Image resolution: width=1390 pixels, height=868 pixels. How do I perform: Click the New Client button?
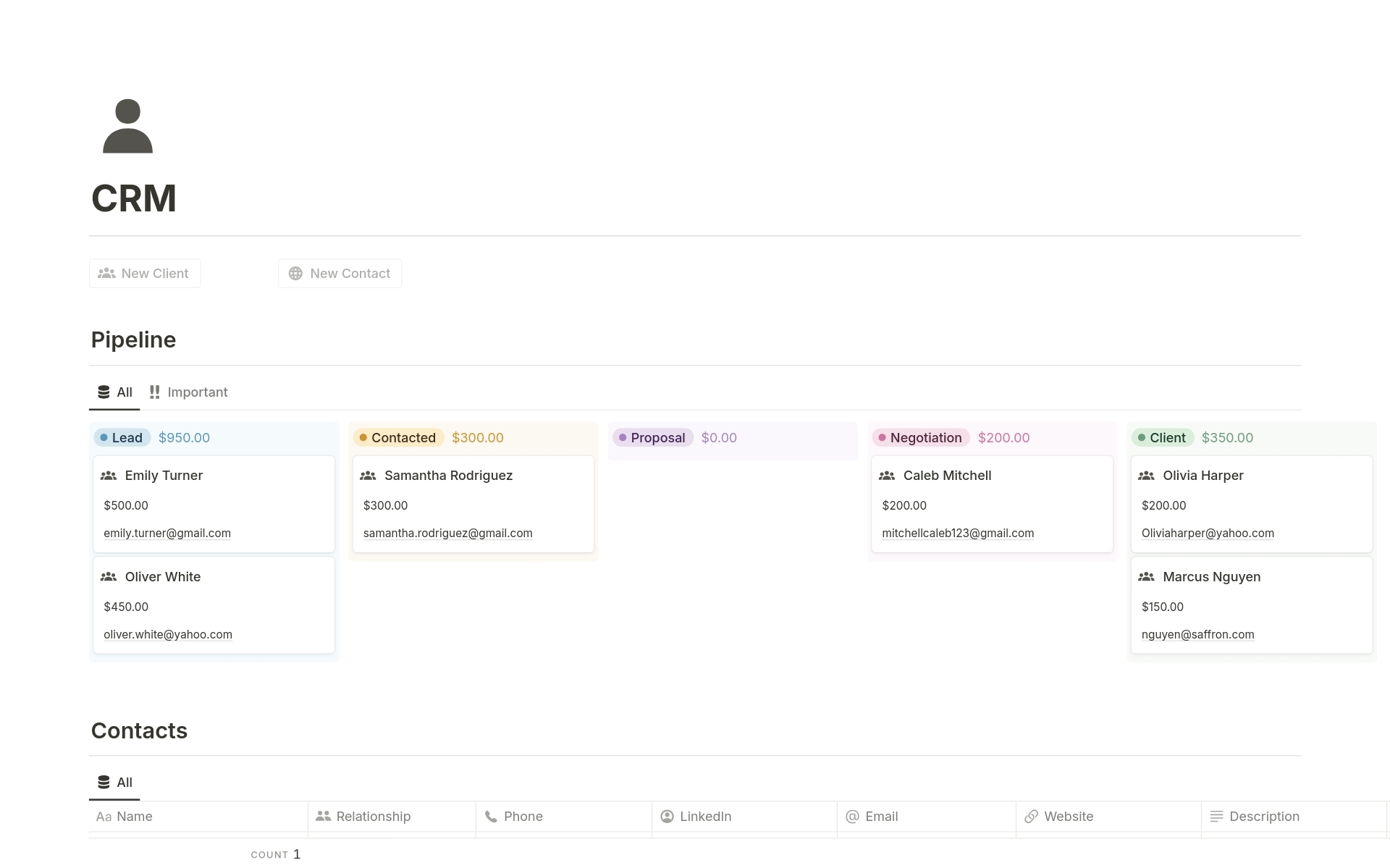[145, 274]
